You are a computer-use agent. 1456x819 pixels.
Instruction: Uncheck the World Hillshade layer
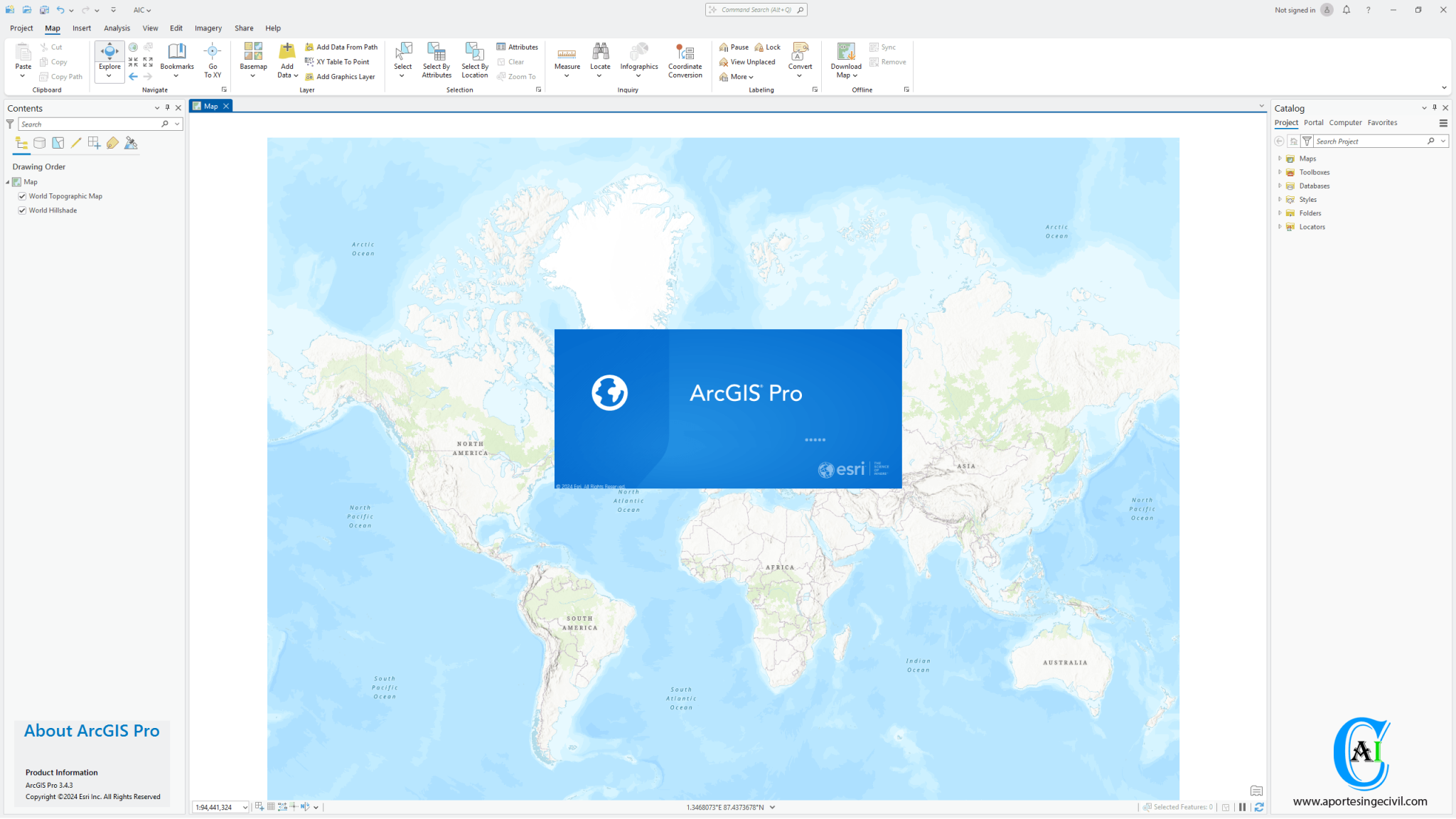[22, 210]
